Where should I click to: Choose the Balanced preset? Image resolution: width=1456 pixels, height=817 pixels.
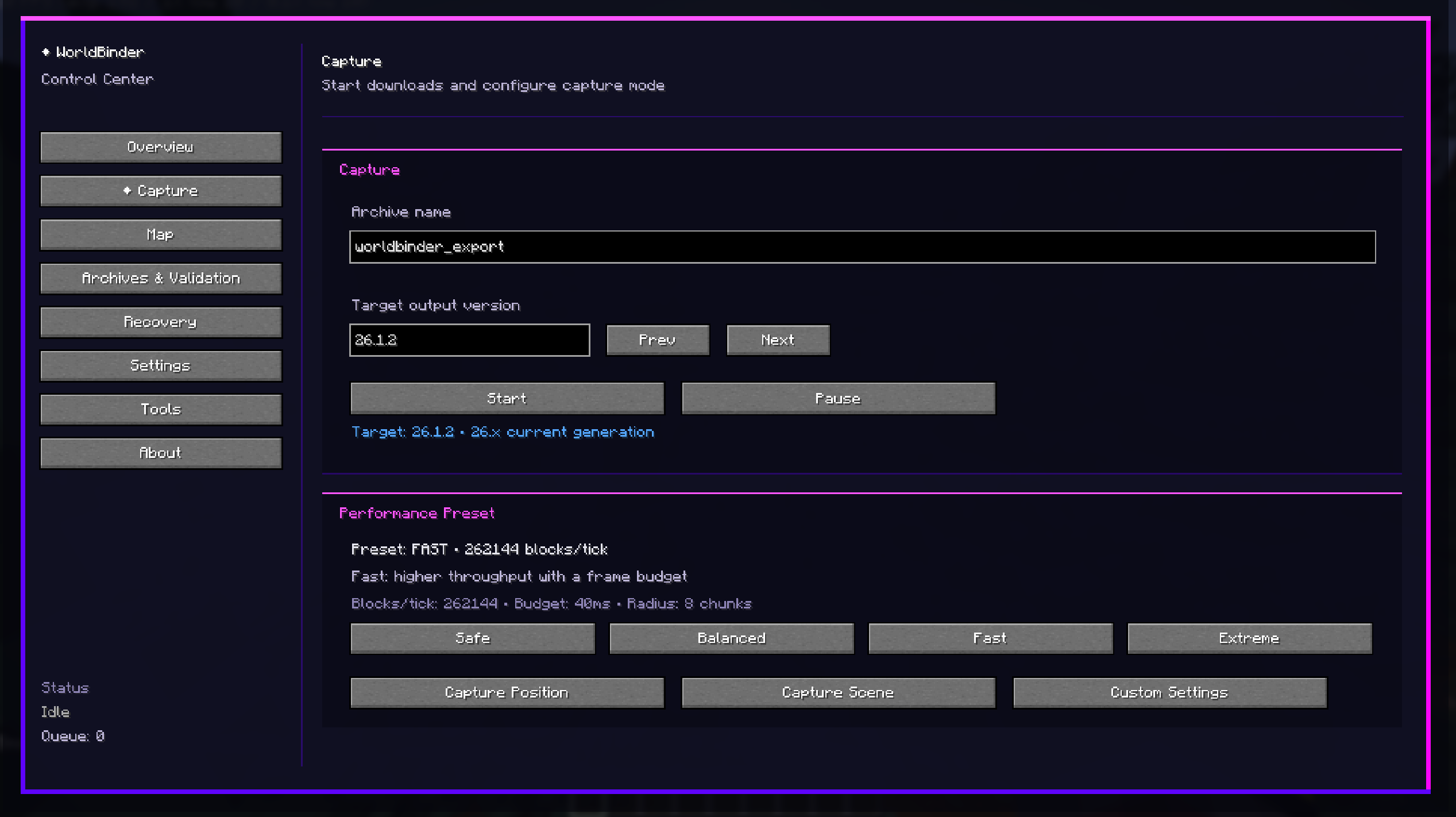pyautogui.click(x=732, y=638)
